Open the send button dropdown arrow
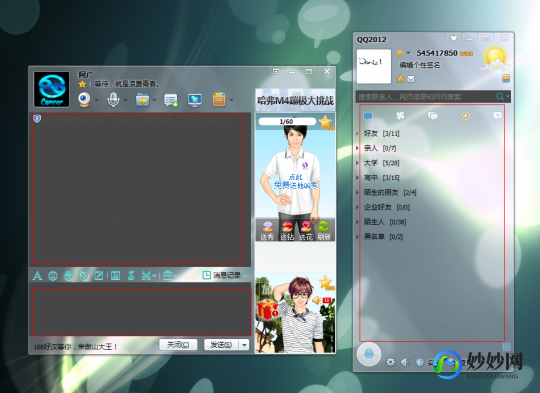 245,345
